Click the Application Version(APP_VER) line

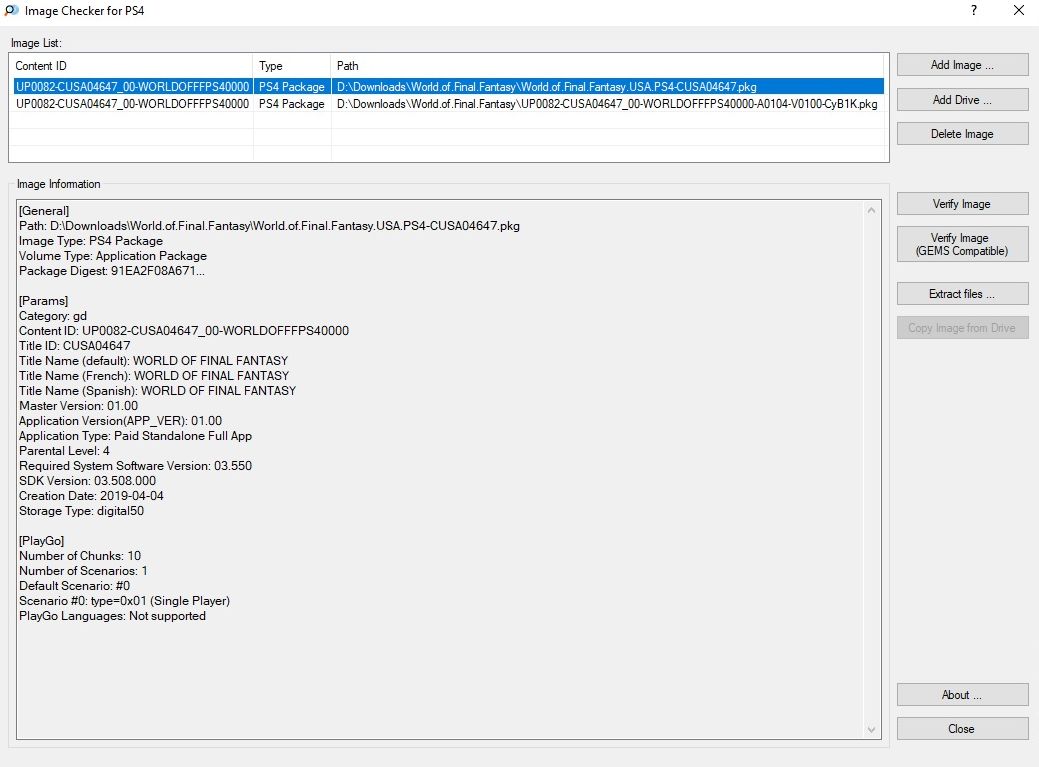point(121,421)
